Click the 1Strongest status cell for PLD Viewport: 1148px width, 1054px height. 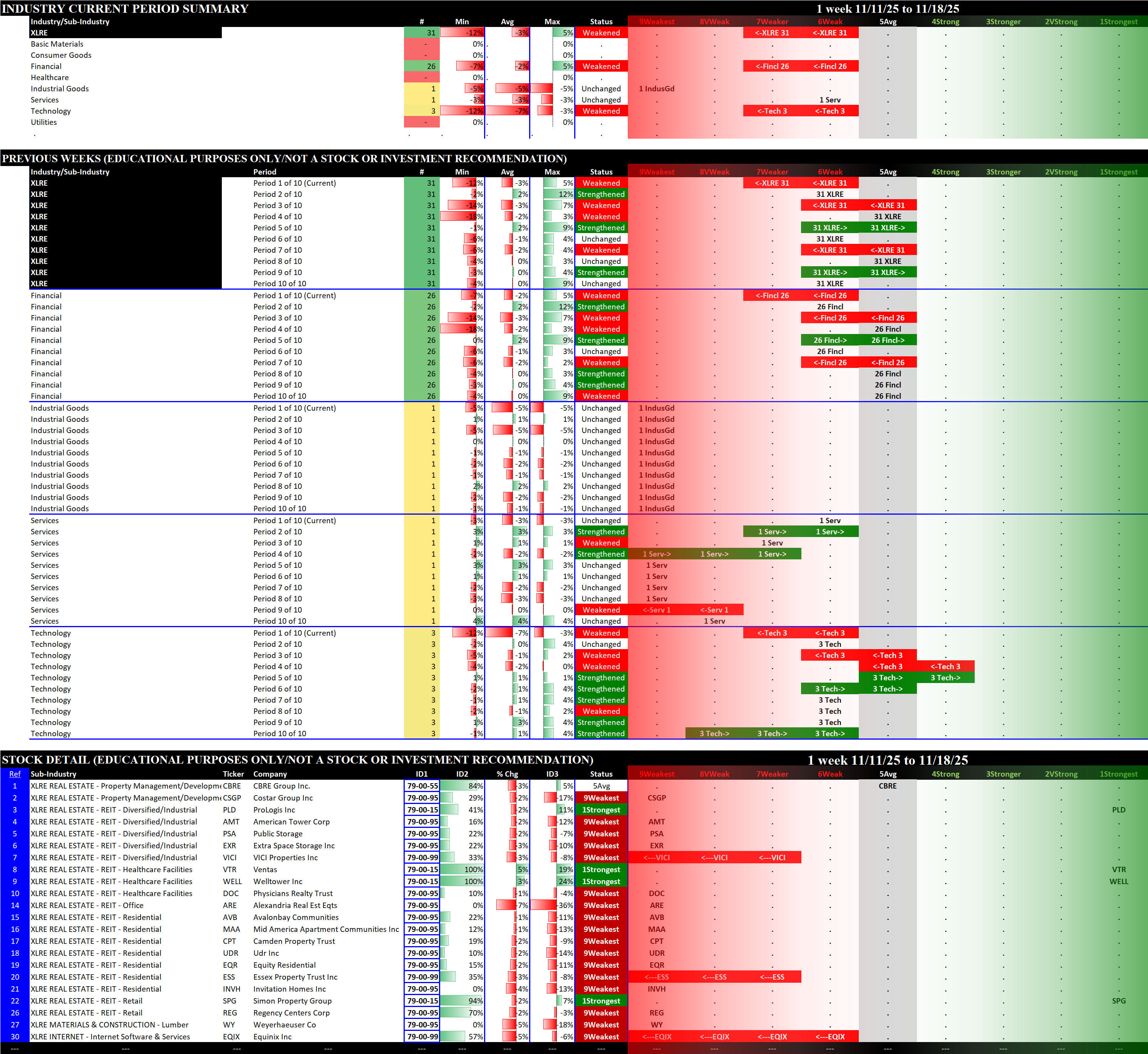[601, 810]
